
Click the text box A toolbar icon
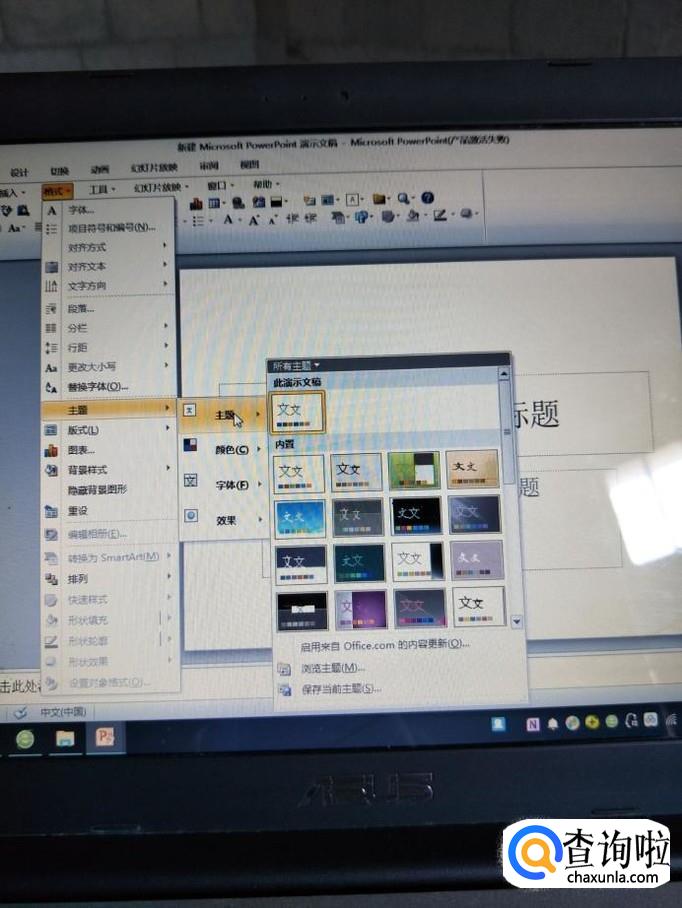point(353,200)
